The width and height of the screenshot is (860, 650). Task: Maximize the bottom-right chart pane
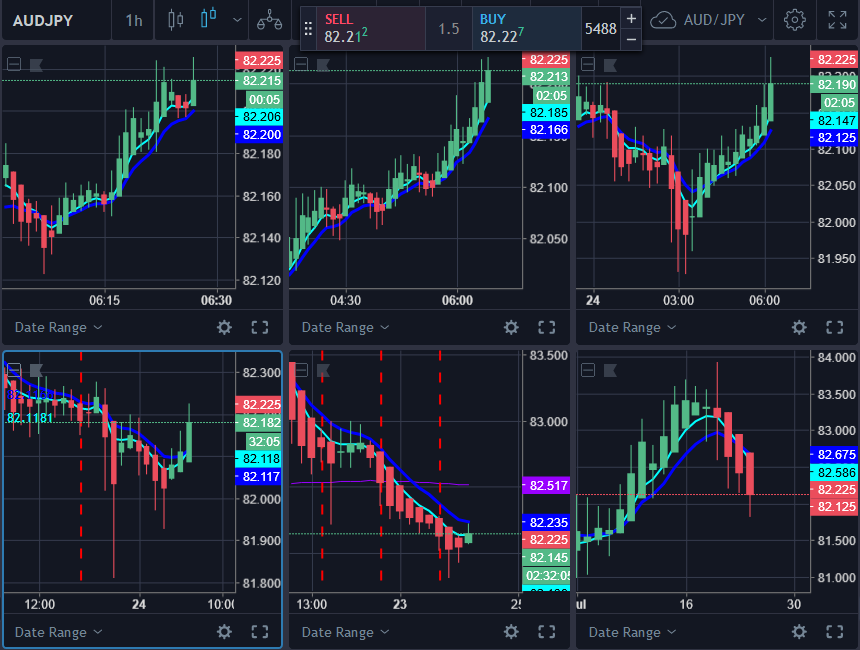(834, 632)
